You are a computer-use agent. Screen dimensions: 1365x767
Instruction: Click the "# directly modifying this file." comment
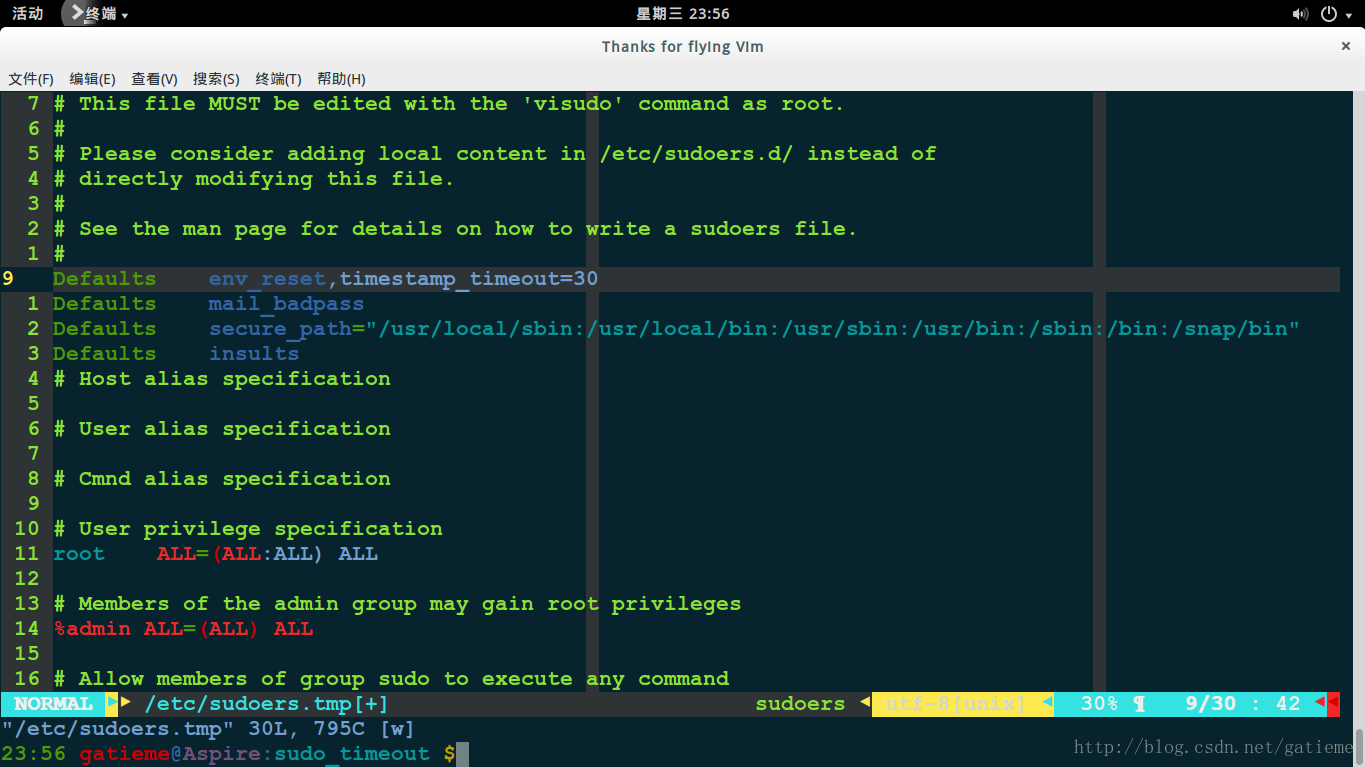point(254,179)
